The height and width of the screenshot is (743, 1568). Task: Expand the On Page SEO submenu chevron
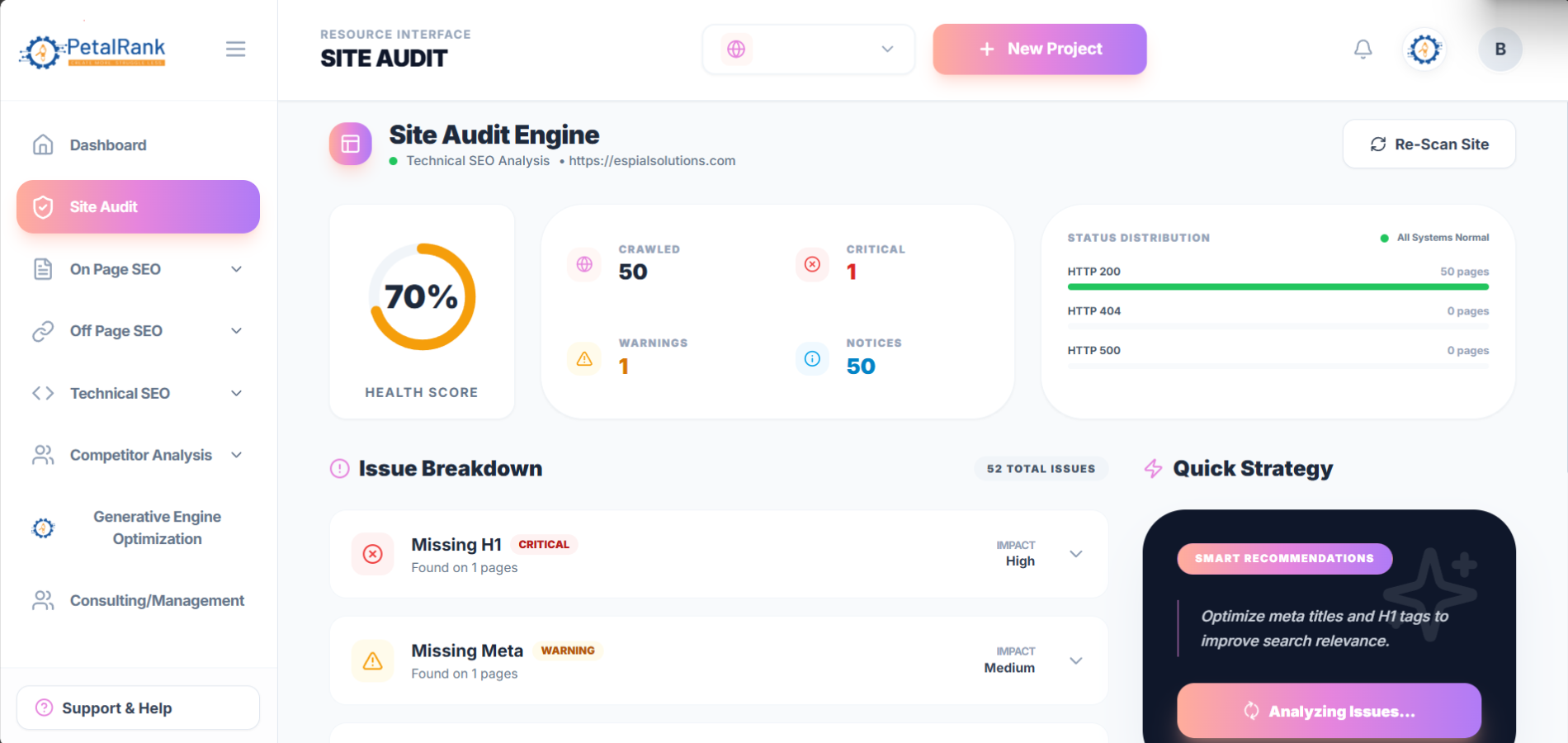click(x=237, y=269)
